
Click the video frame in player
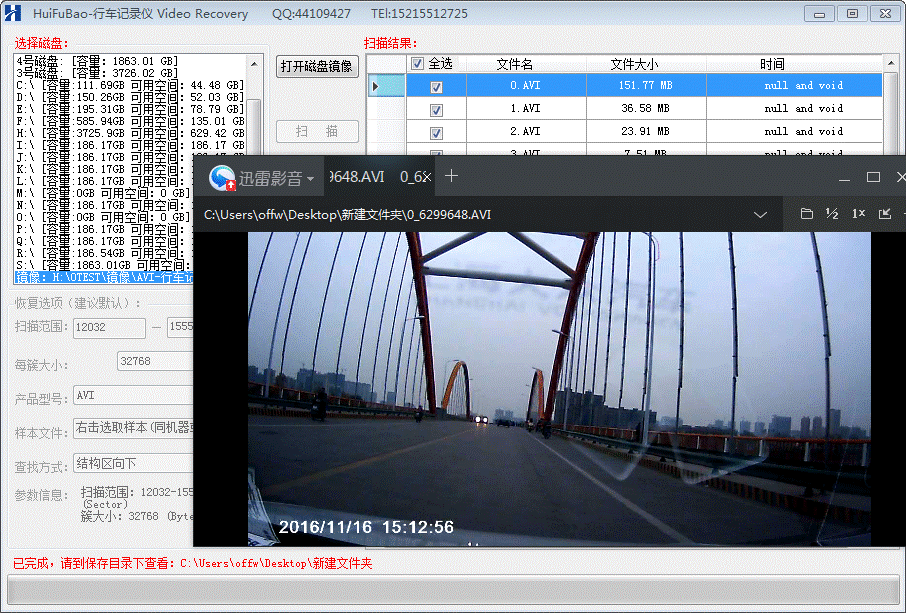(559, 389)
